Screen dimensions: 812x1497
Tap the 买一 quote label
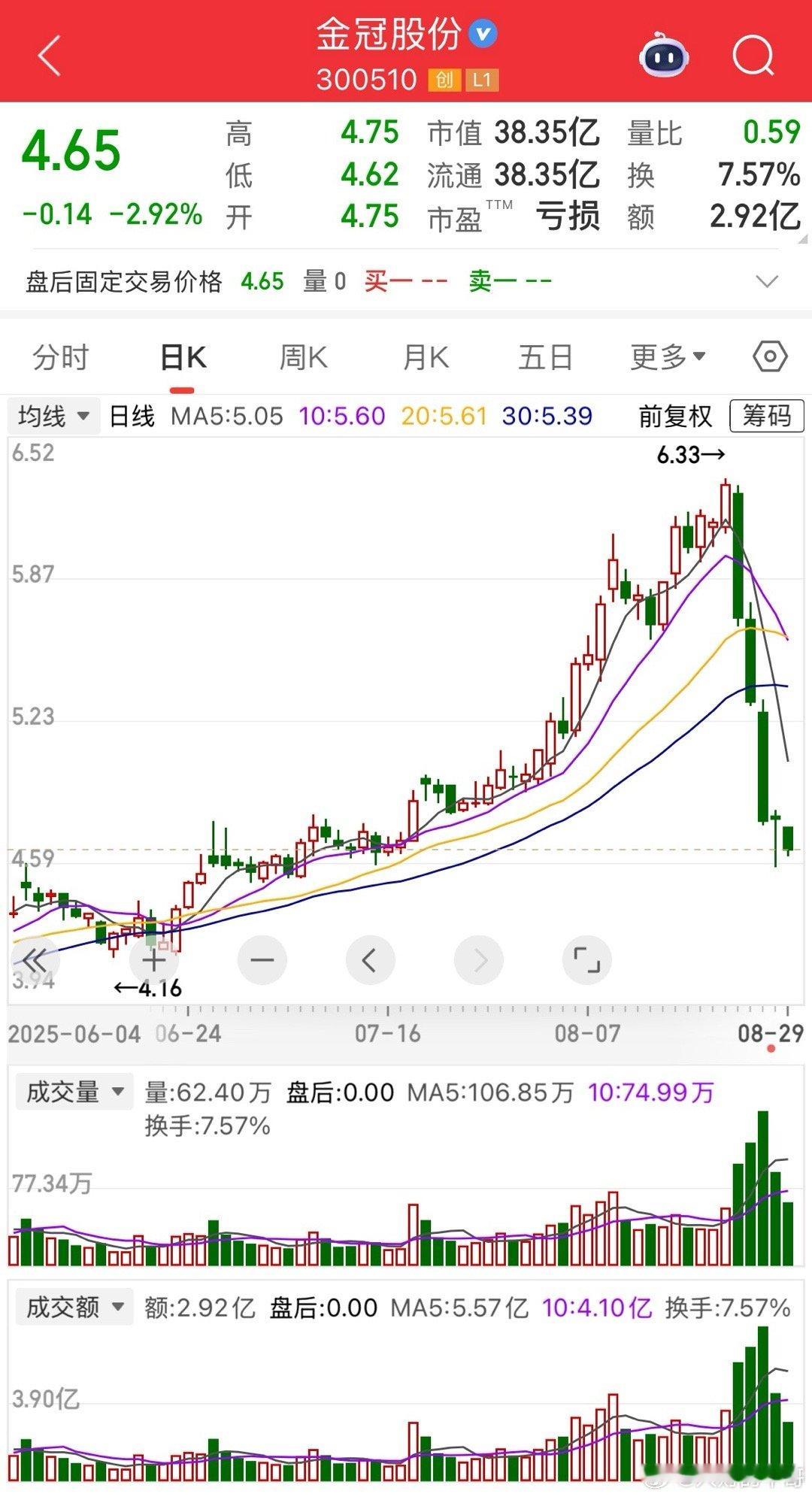389,282
